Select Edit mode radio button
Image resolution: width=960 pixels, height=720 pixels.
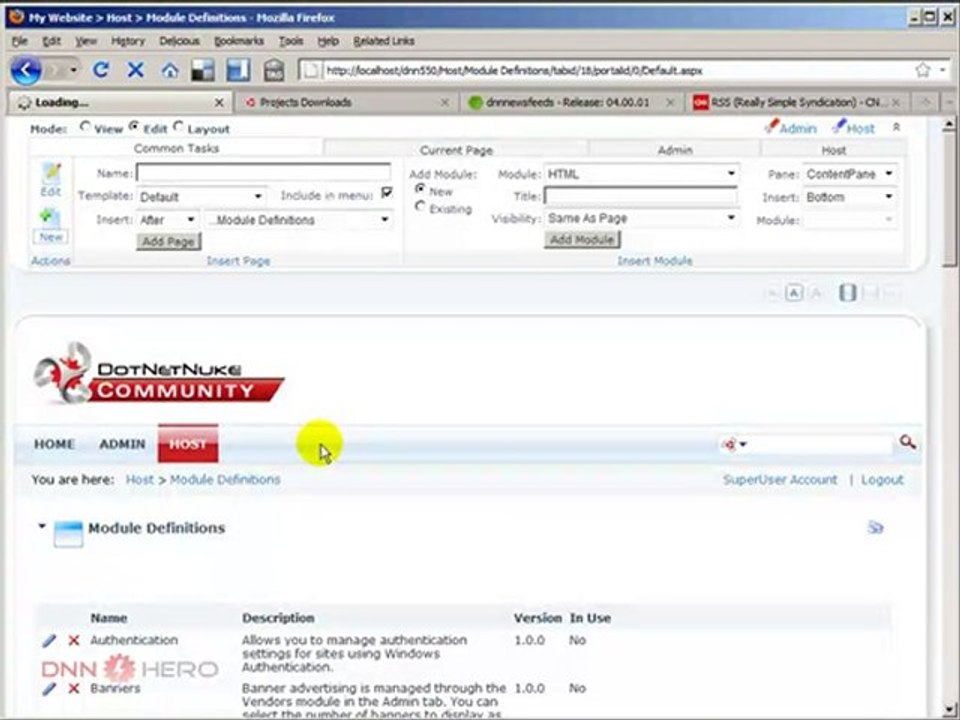click(133, 127)
